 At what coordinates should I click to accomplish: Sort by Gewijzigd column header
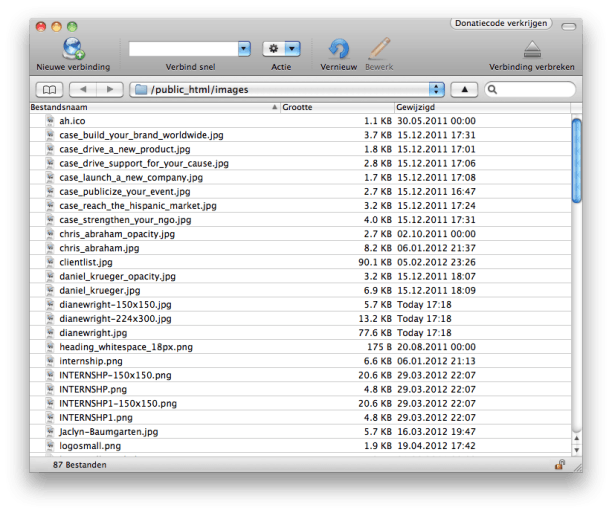tap(482, 107)
